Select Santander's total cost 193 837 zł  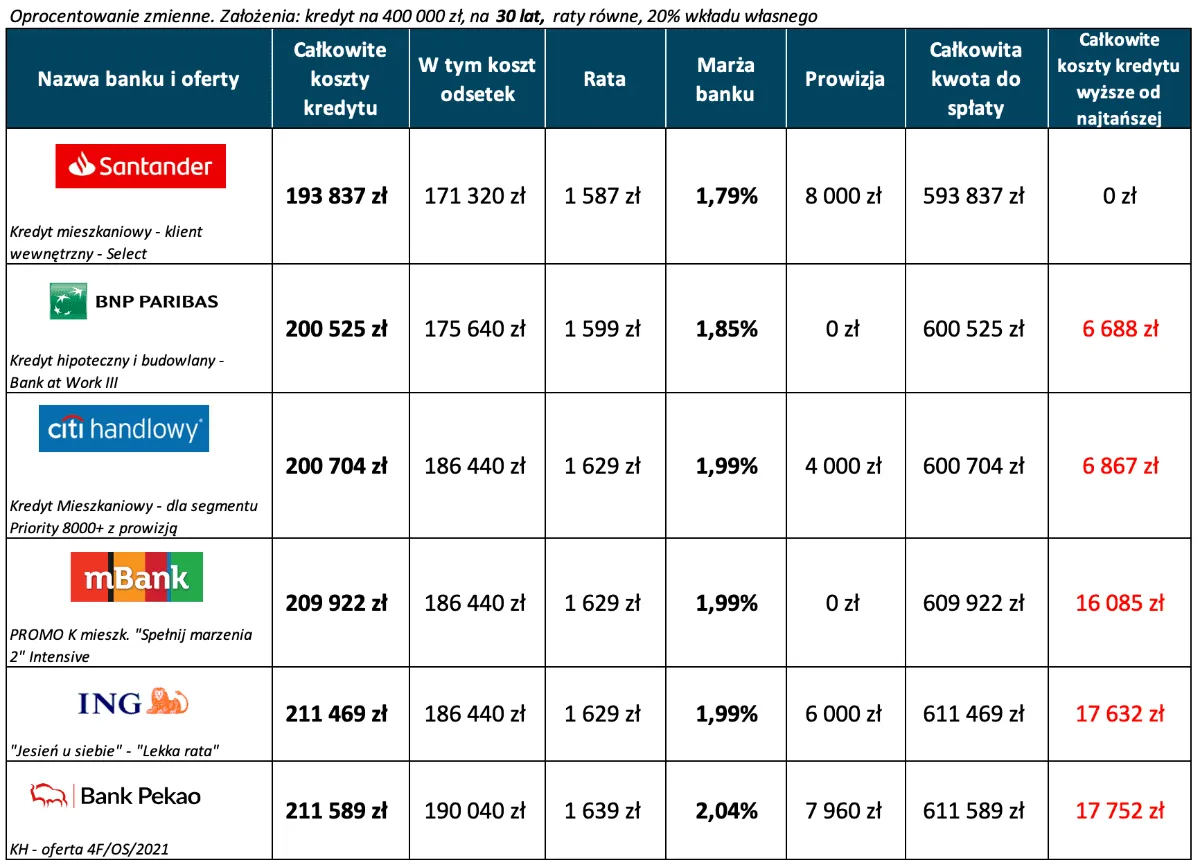point(336,196)
